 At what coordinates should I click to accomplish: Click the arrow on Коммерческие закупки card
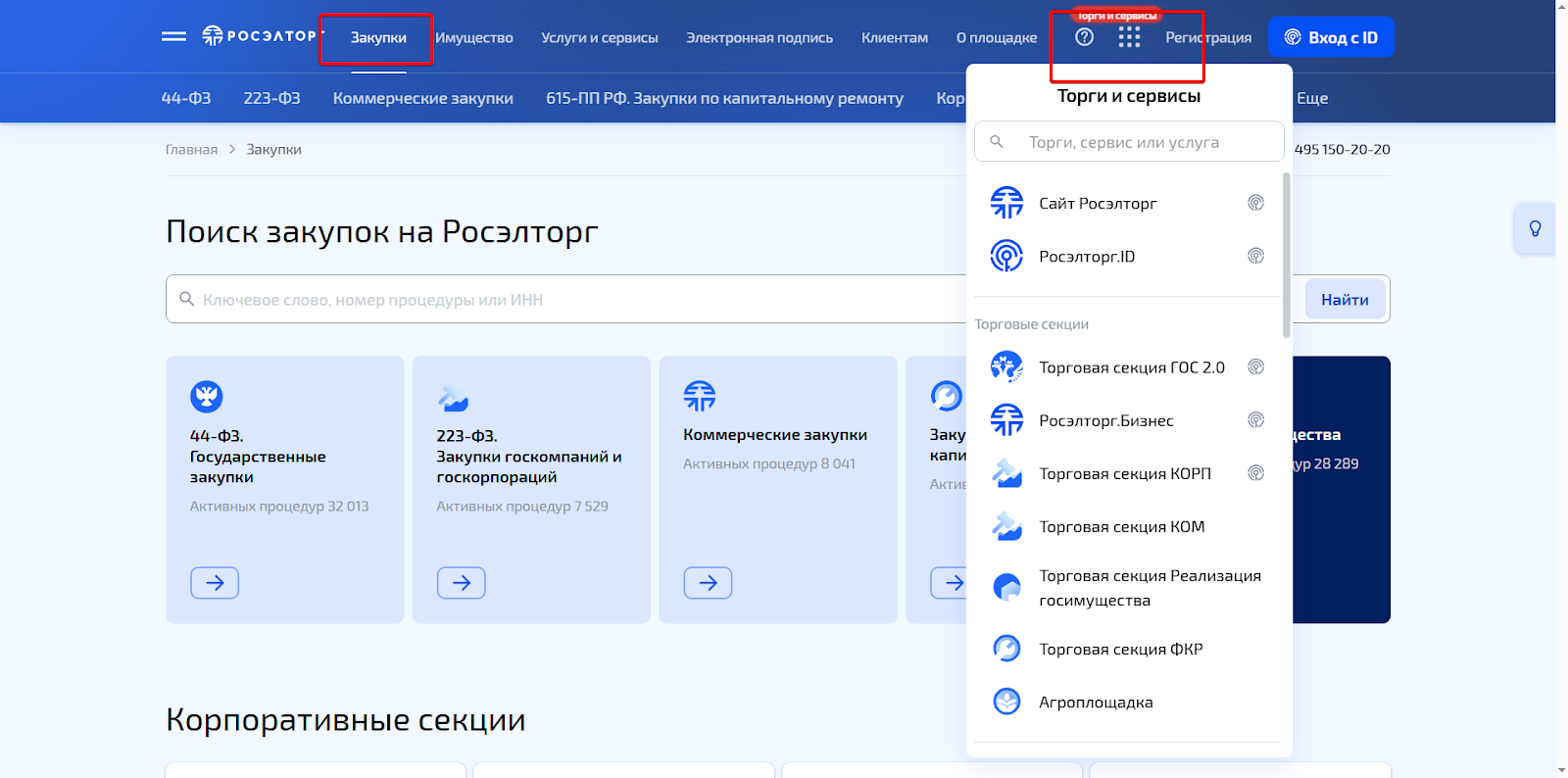pos(708,583)
